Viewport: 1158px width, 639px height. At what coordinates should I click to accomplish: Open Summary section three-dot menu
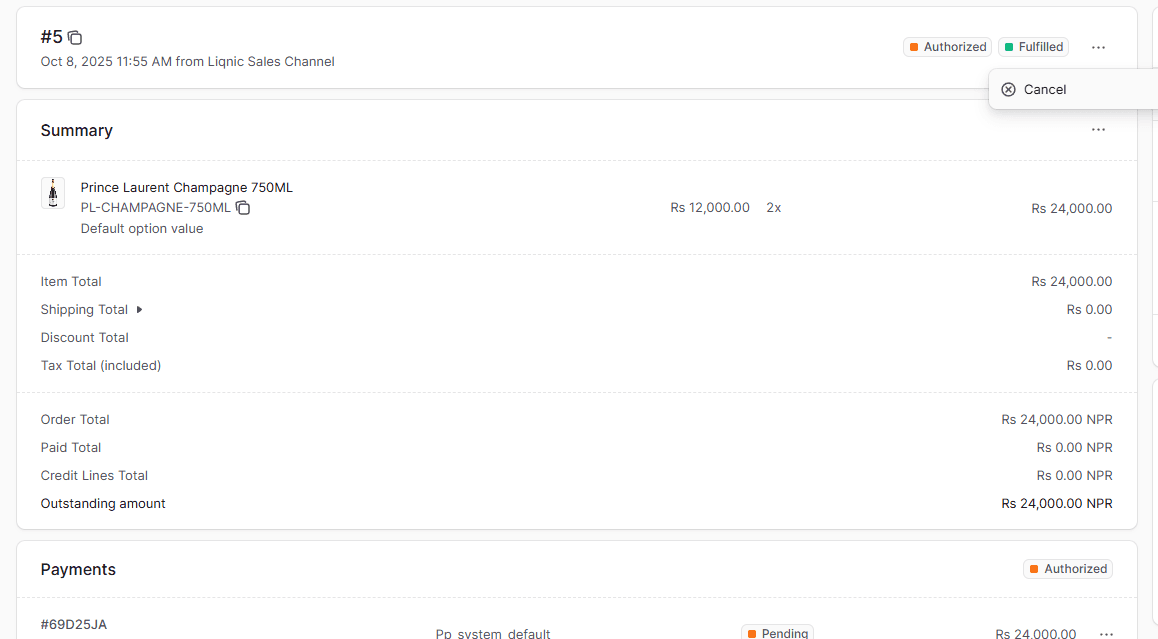pos(1098,130)
